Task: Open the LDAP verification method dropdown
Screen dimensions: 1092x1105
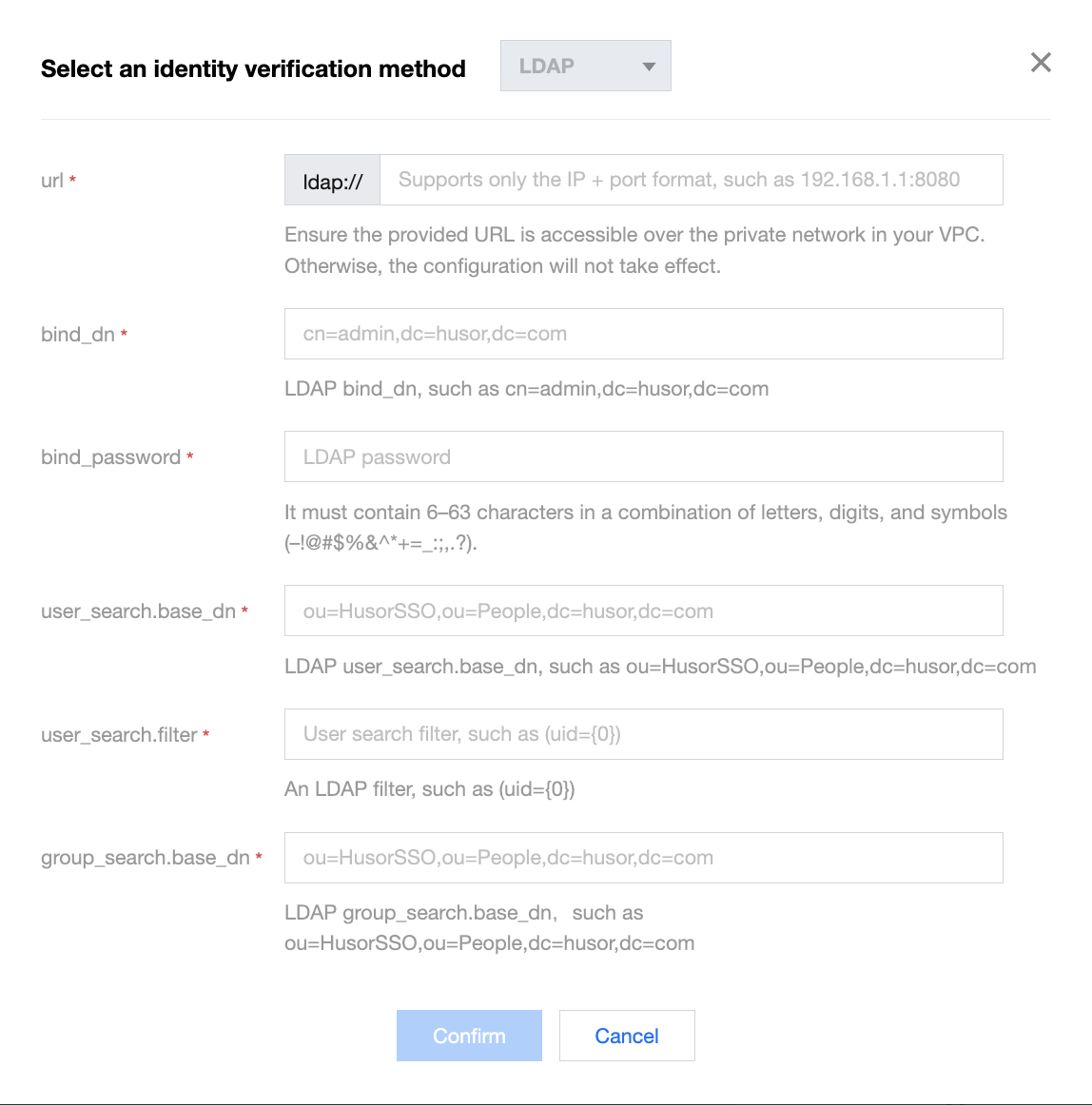Action: point(585,67)
